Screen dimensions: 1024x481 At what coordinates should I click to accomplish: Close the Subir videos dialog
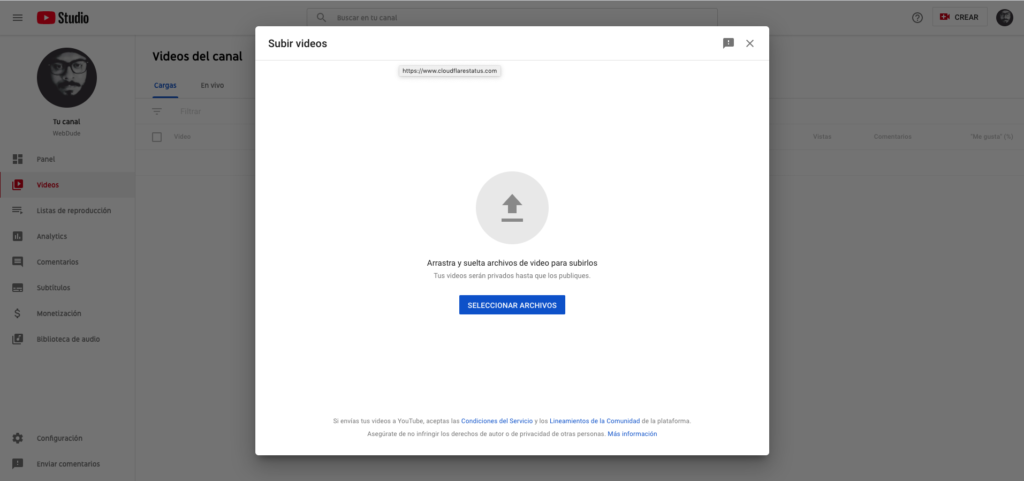750,43
